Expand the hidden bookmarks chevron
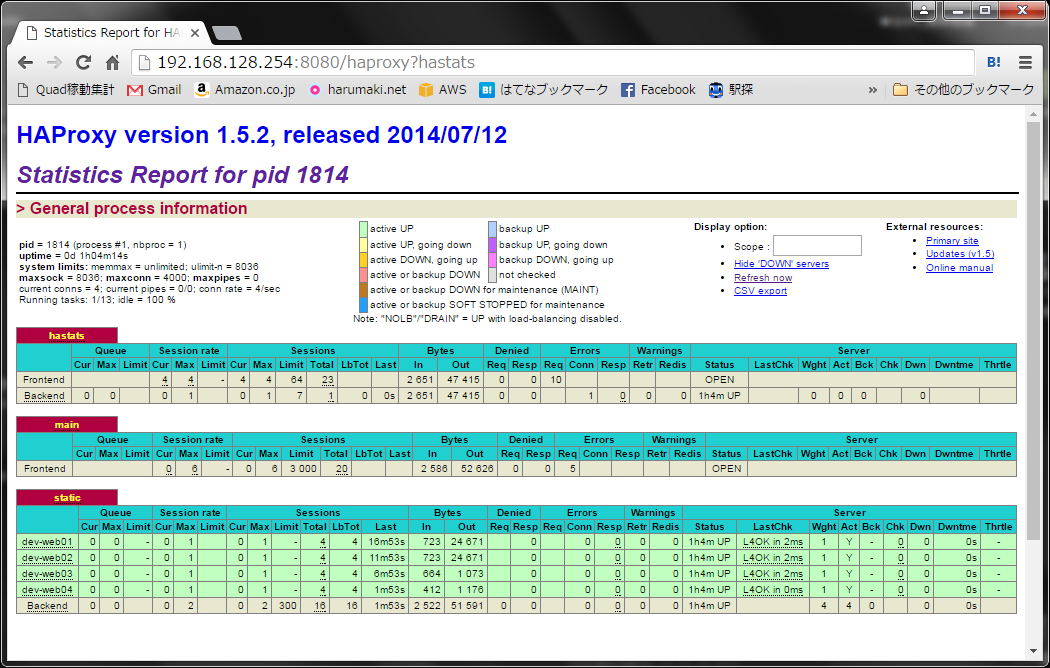 tap(872, 89)
